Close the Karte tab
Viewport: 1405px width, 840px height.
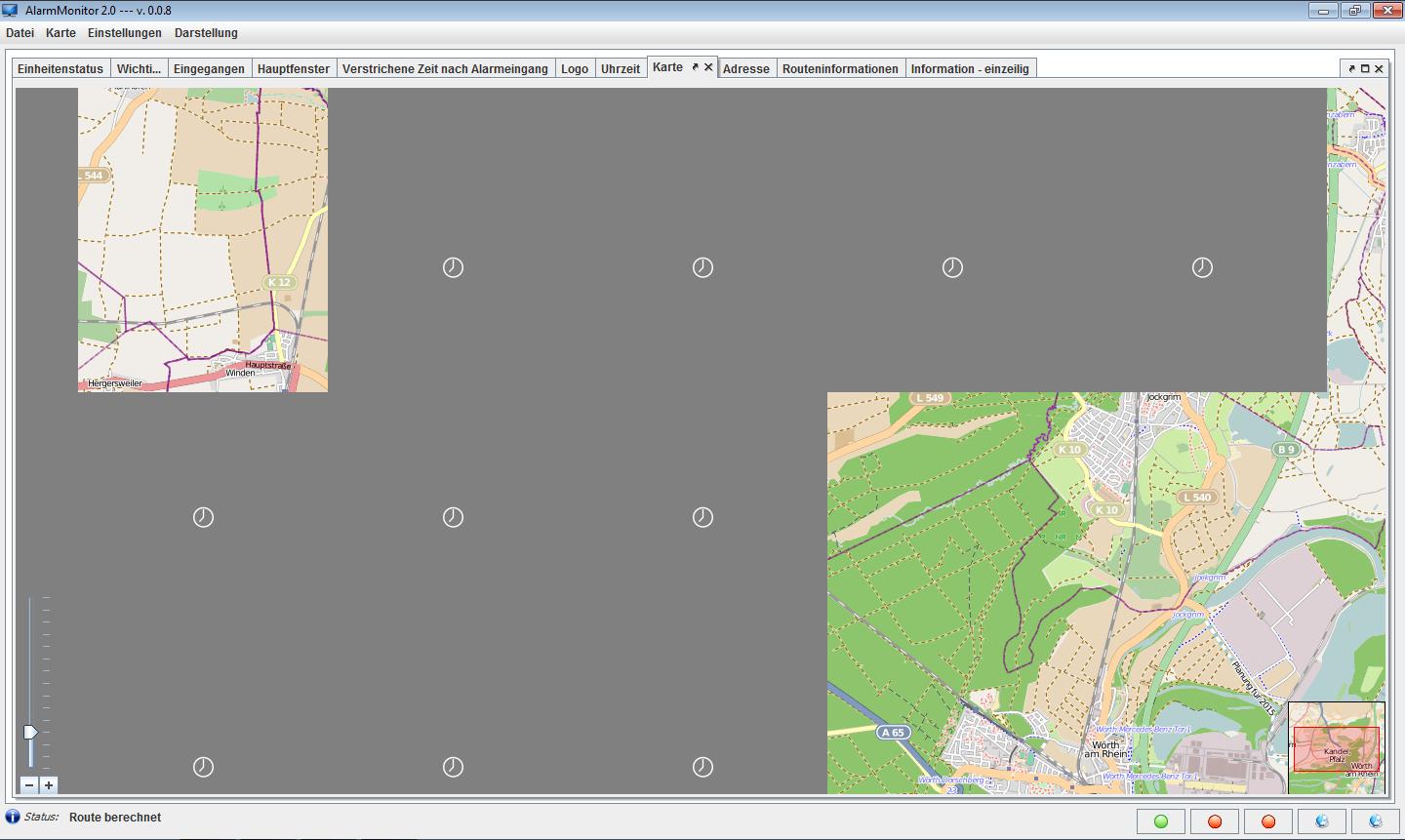point(708,67)
